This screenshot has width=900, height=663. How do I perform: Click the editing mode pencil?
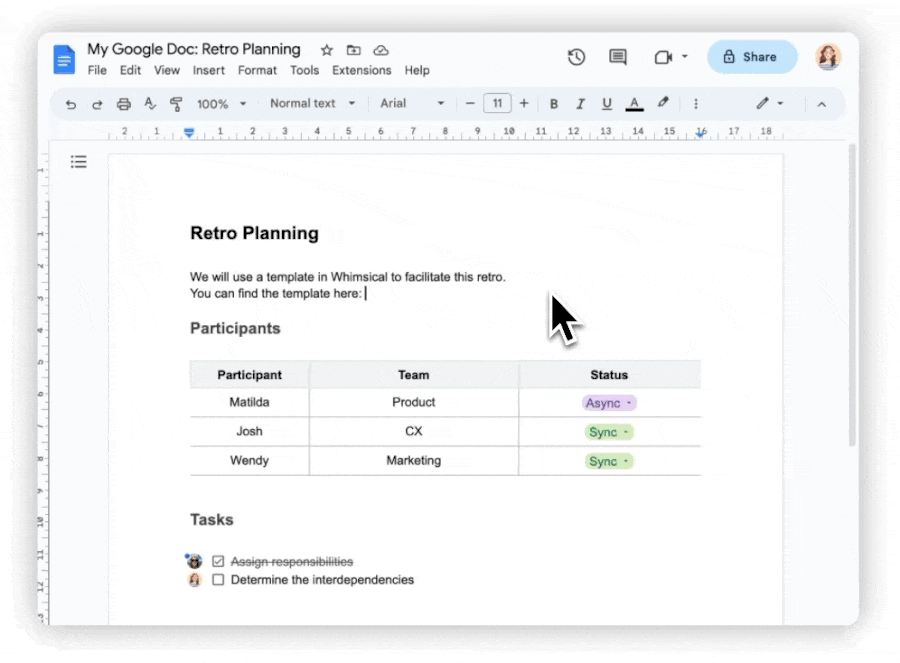tap(762, 103)
